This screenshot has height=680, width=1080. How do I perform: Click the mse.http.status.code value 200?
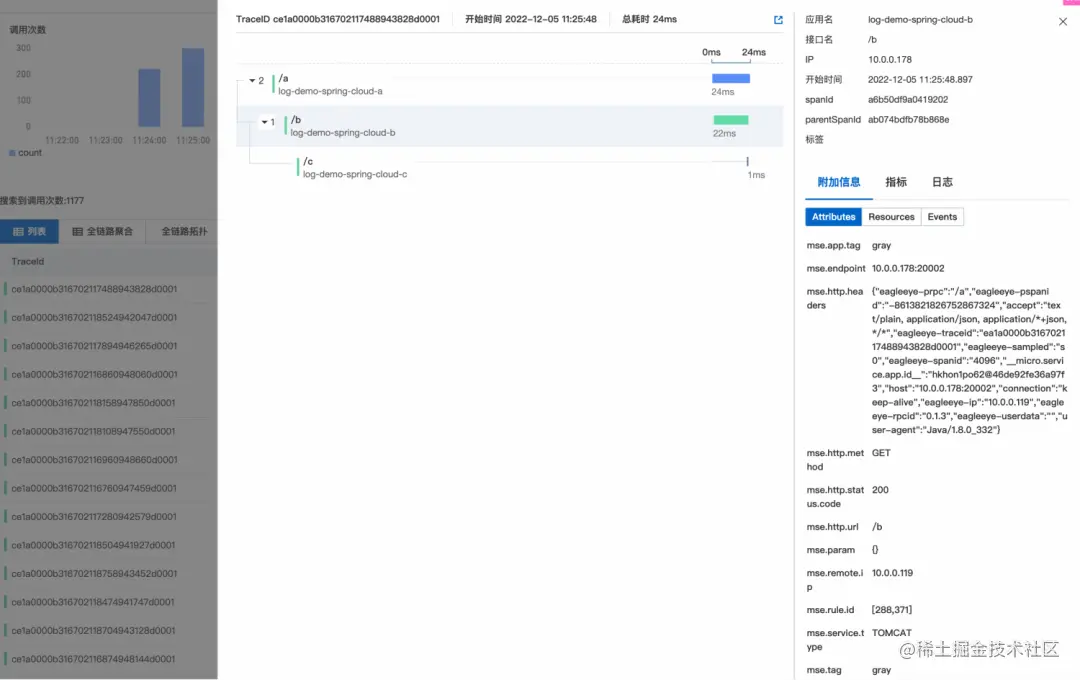[x=880, y=491]
